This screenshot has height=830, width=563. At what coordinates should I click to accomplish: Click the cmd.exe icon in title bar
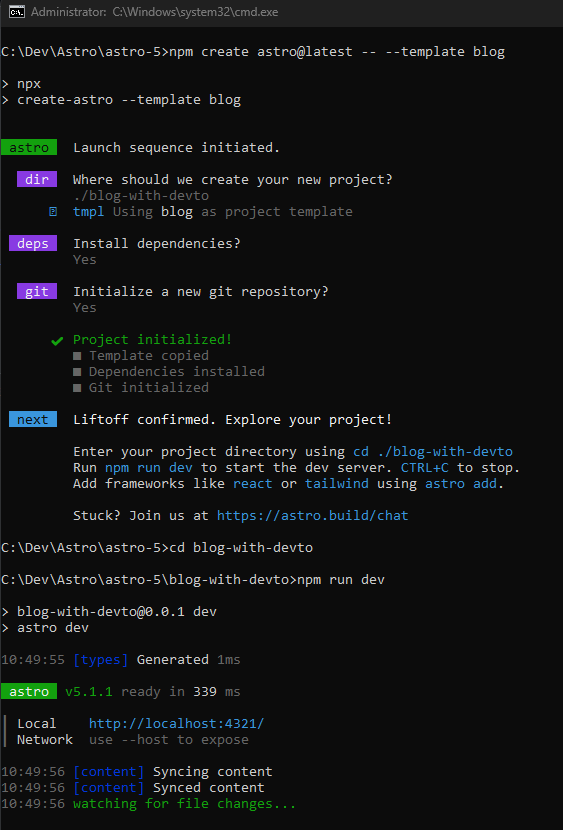tap(17, 12)
